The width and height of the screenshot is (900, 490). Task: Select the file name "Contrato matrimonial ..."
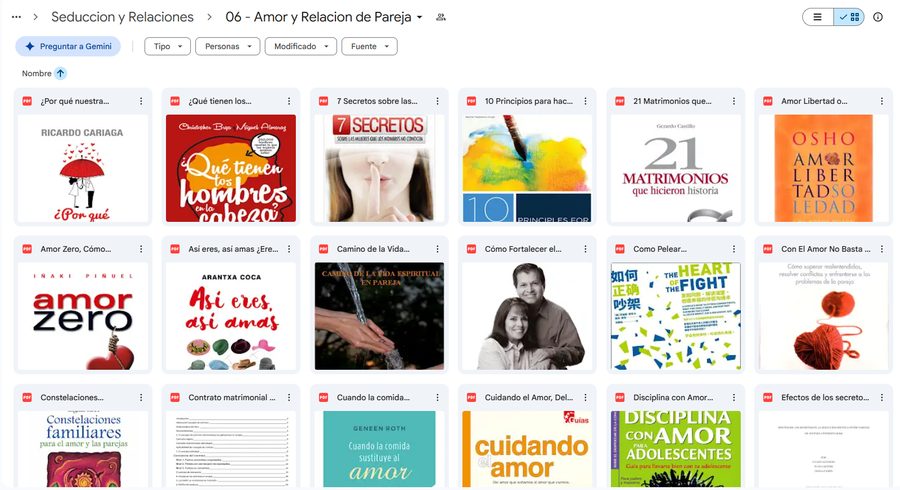(x=232, y=397)
